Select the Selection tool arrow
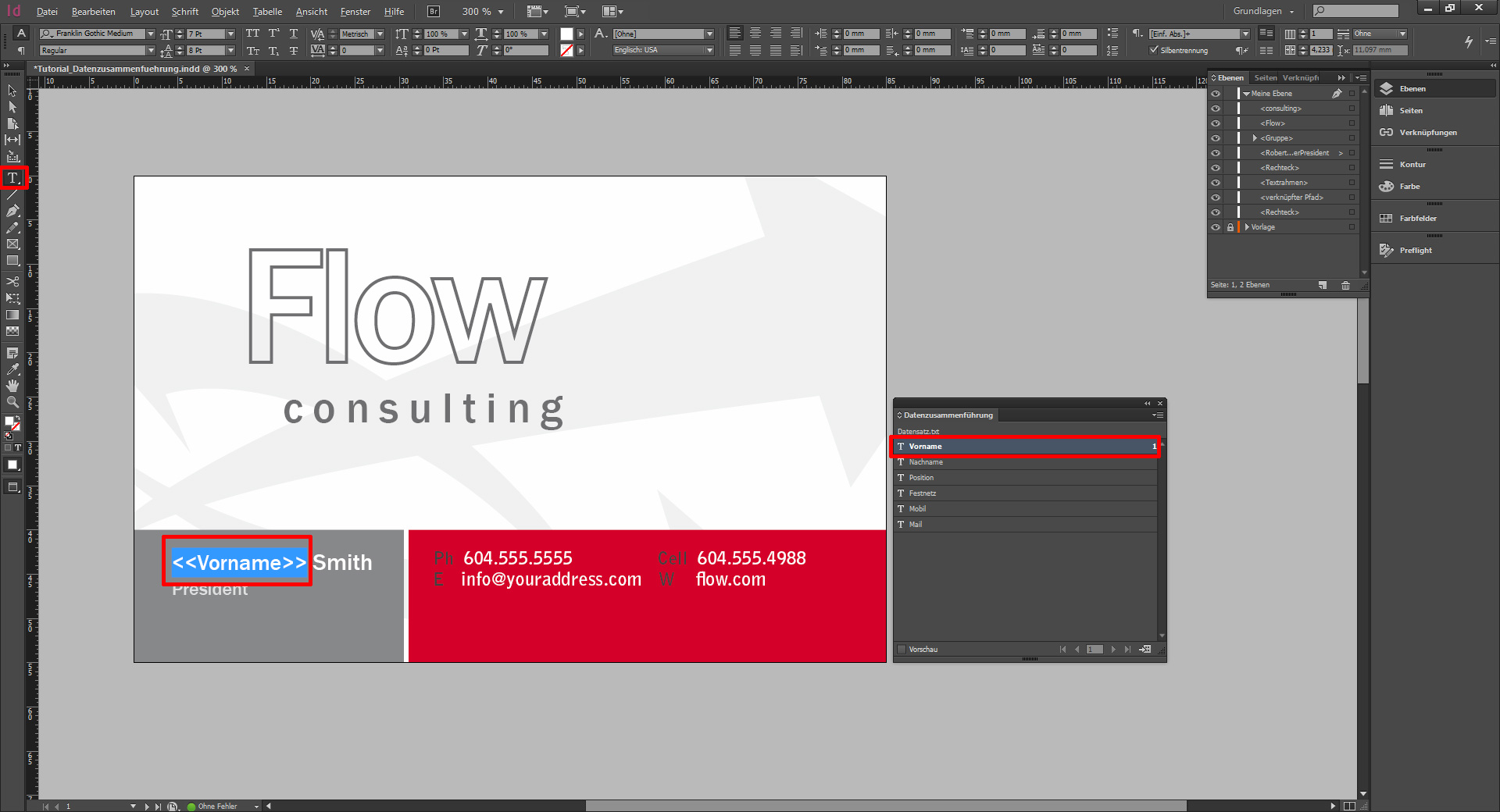The height and width of the screenshot is (812, 1500). 12,91
